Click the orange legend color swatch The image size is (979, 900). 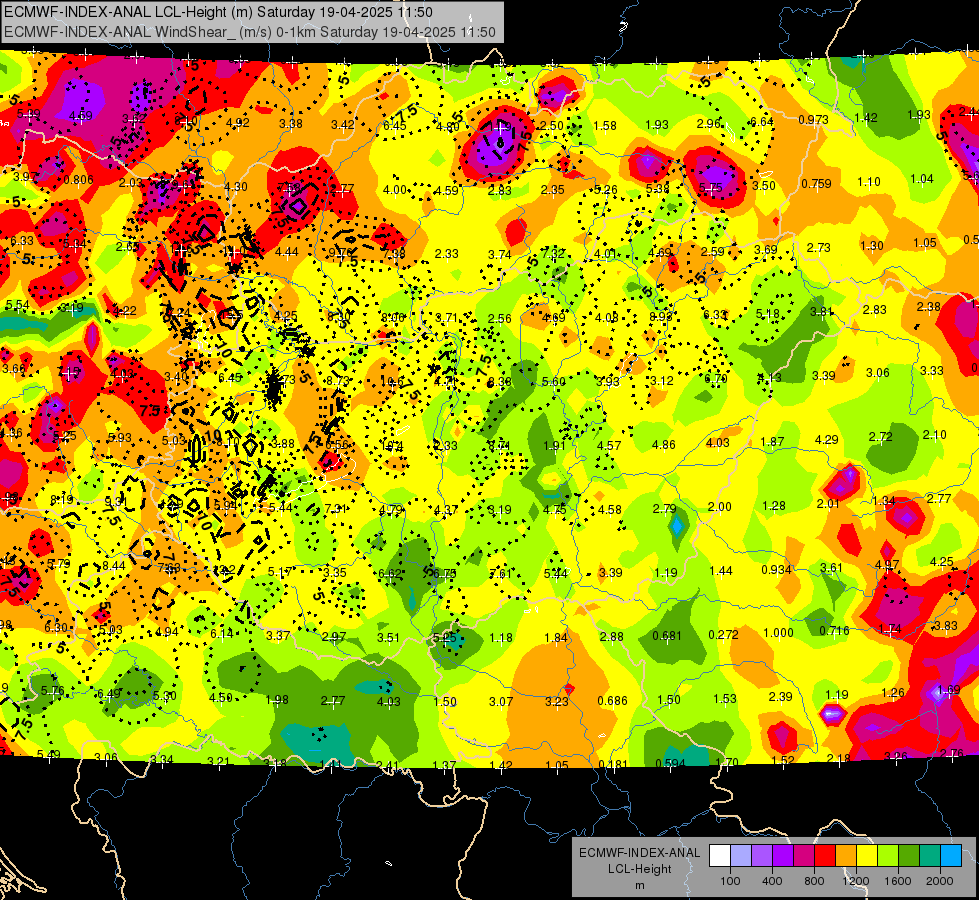(846, 856)
